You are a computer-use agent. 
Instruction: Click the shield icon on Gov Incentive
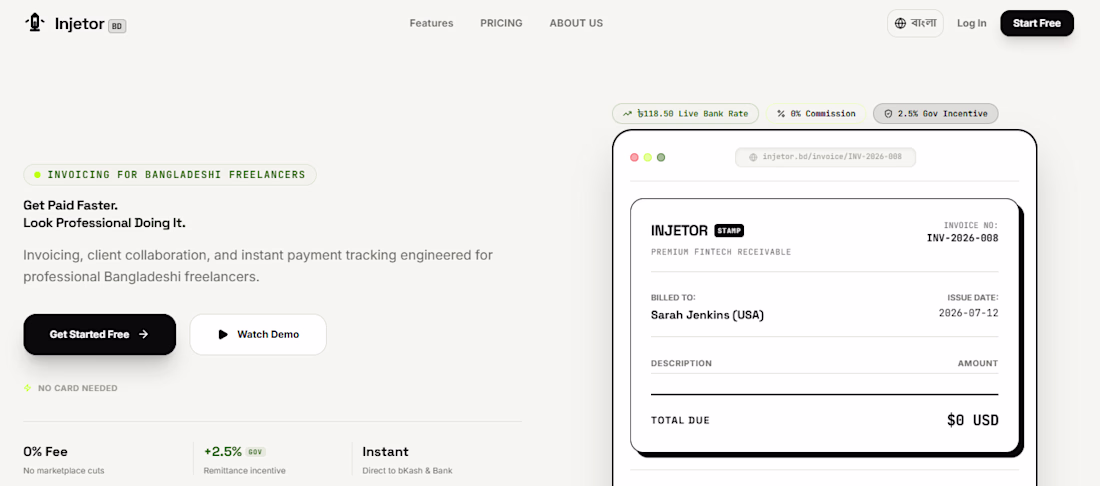point(888,114)
